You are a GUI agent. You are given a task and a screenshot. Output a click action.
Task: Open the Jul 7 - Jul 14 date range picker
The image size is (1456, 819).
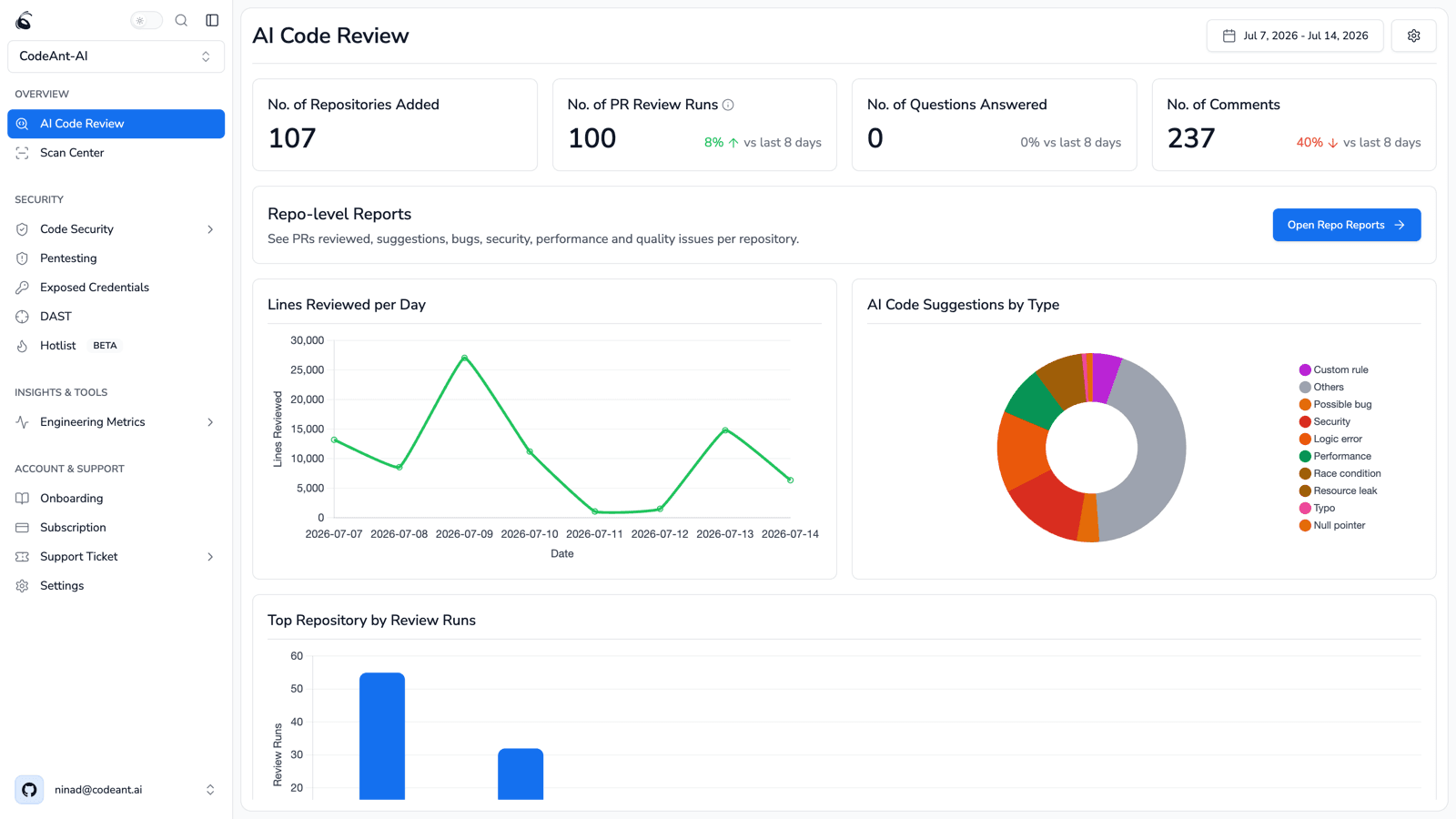(1295, 35)
